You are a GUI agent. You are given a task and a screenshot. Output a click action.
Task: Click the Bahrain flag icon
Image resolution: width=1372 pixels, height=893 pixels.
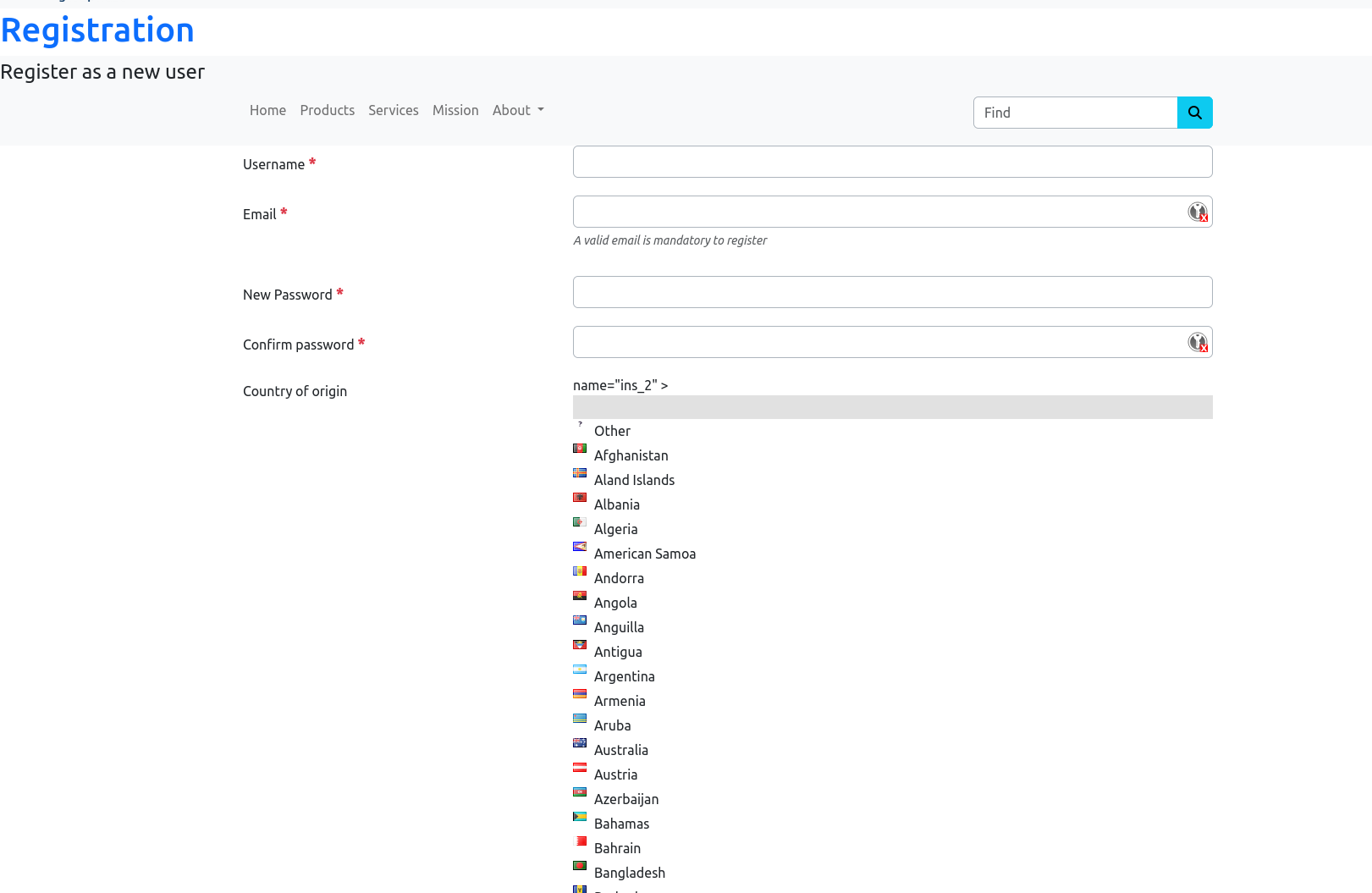[x=580, y=841]
